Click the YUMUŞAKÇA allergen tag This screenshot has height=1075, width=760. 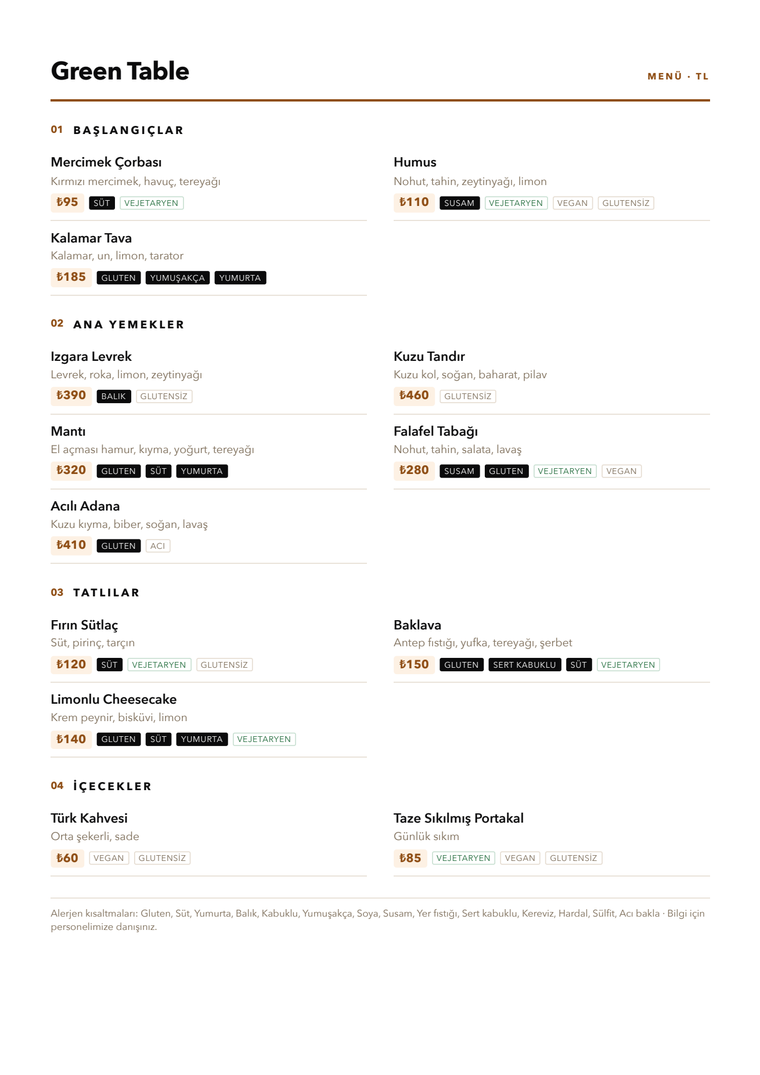(x=177, y=278)
